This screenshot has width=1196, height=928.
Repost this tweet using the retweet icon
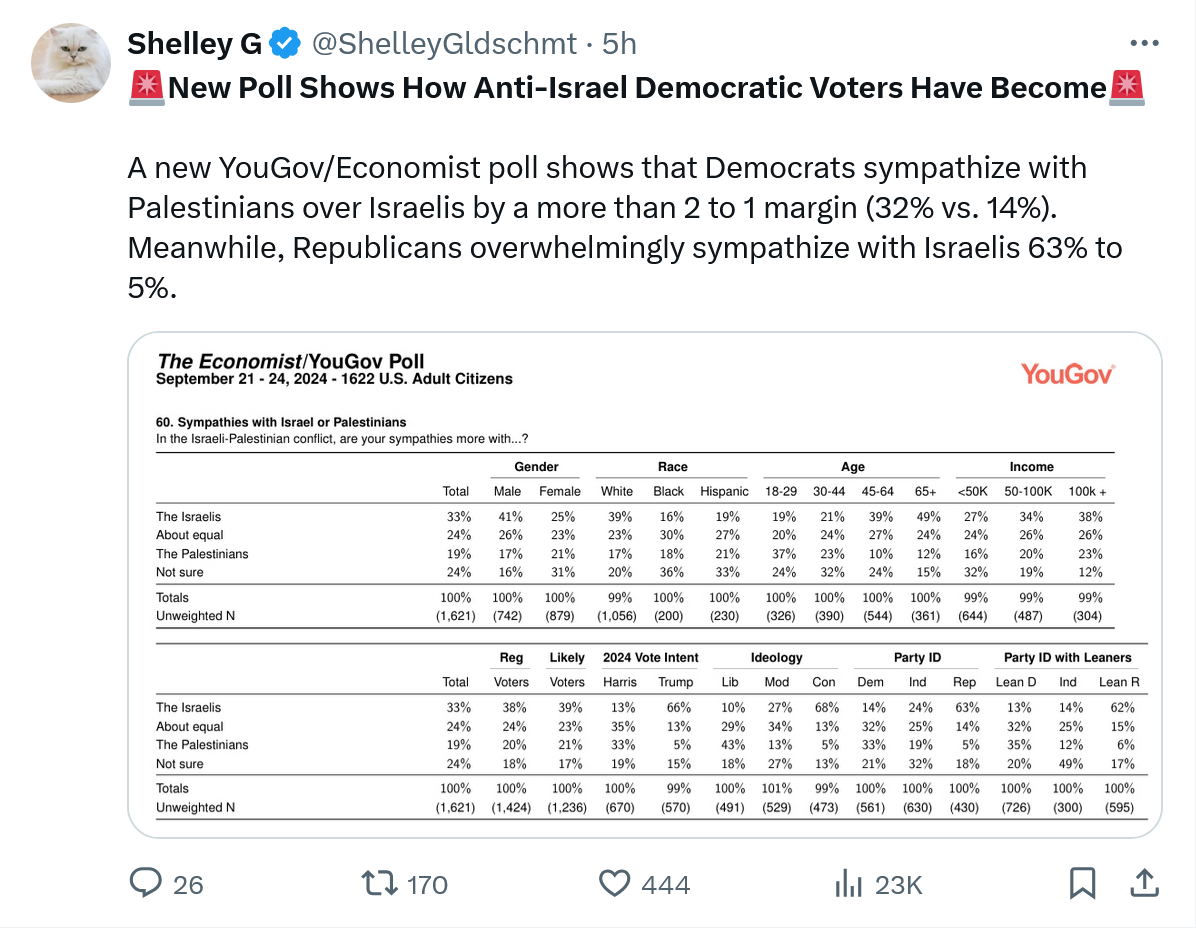(378, 884)
